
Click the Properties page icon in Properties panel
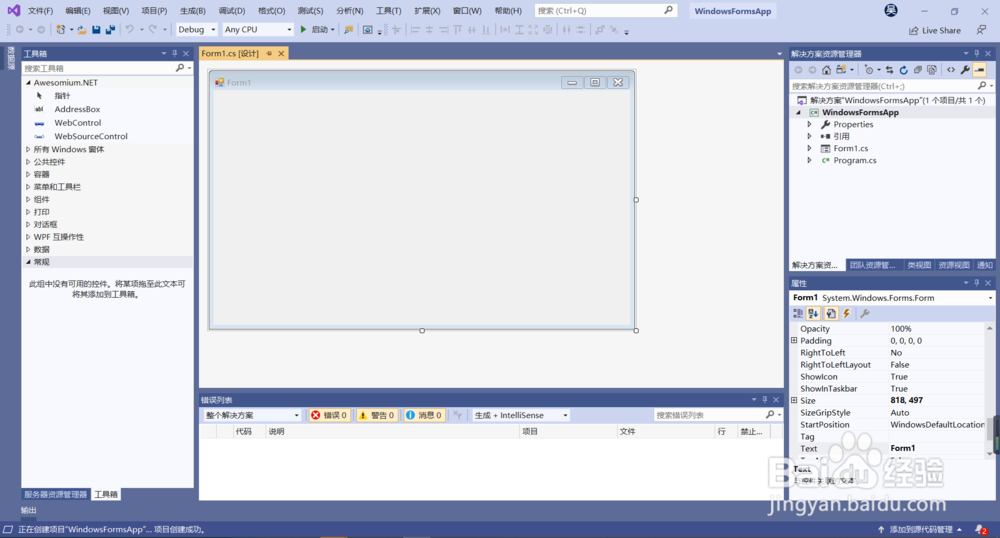point(831,314)
